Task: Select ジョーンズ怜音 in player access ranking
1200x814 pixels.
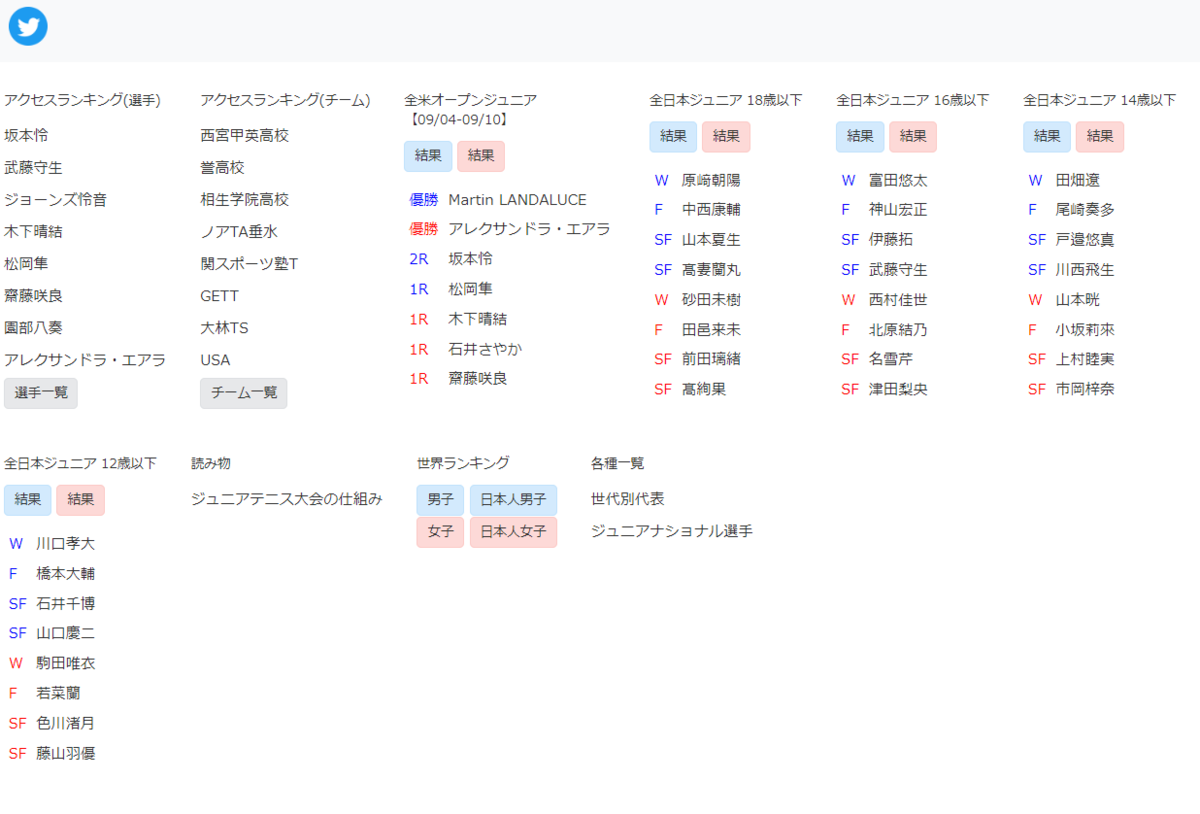Action: click(x=55, y=200)
